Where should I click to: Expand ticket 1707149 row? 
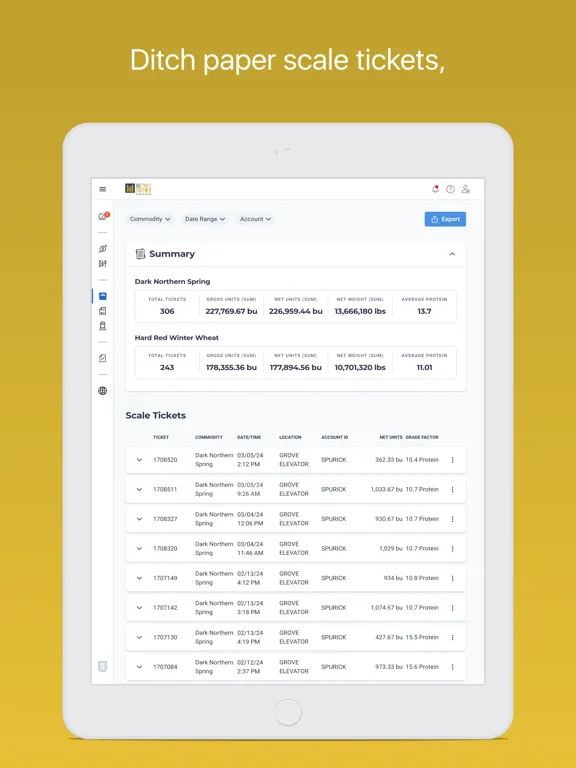[139, 578]
